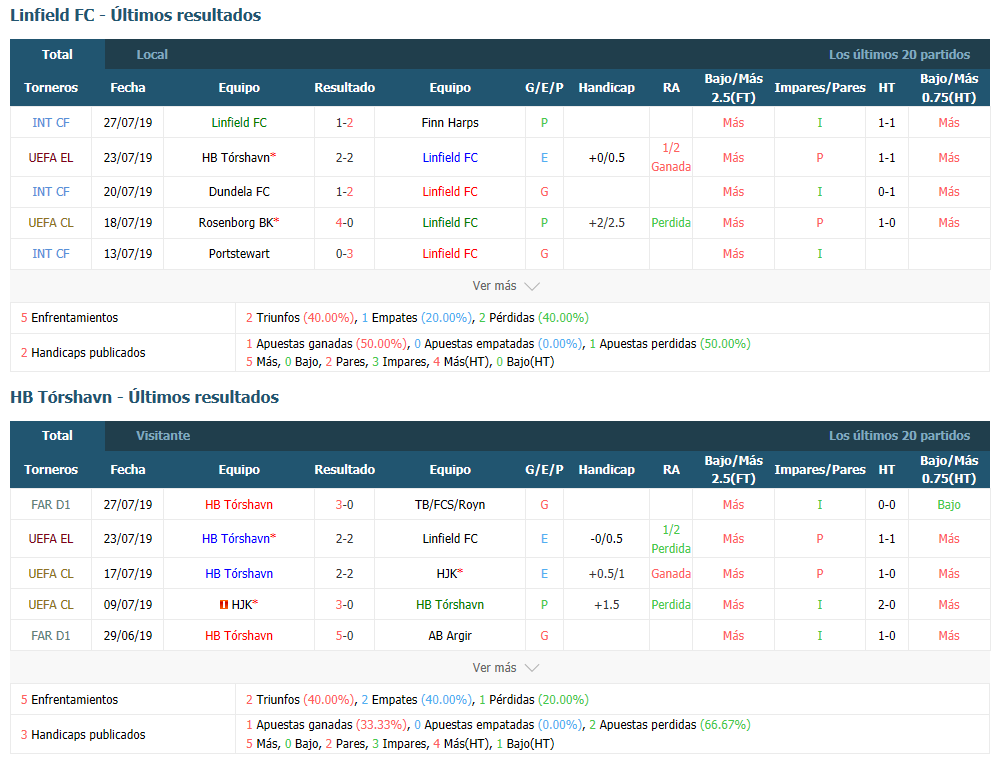This screenshot has height=758, width=997.
Task: Click HJK in the 17/07/19 row
Action: [447, 574]
